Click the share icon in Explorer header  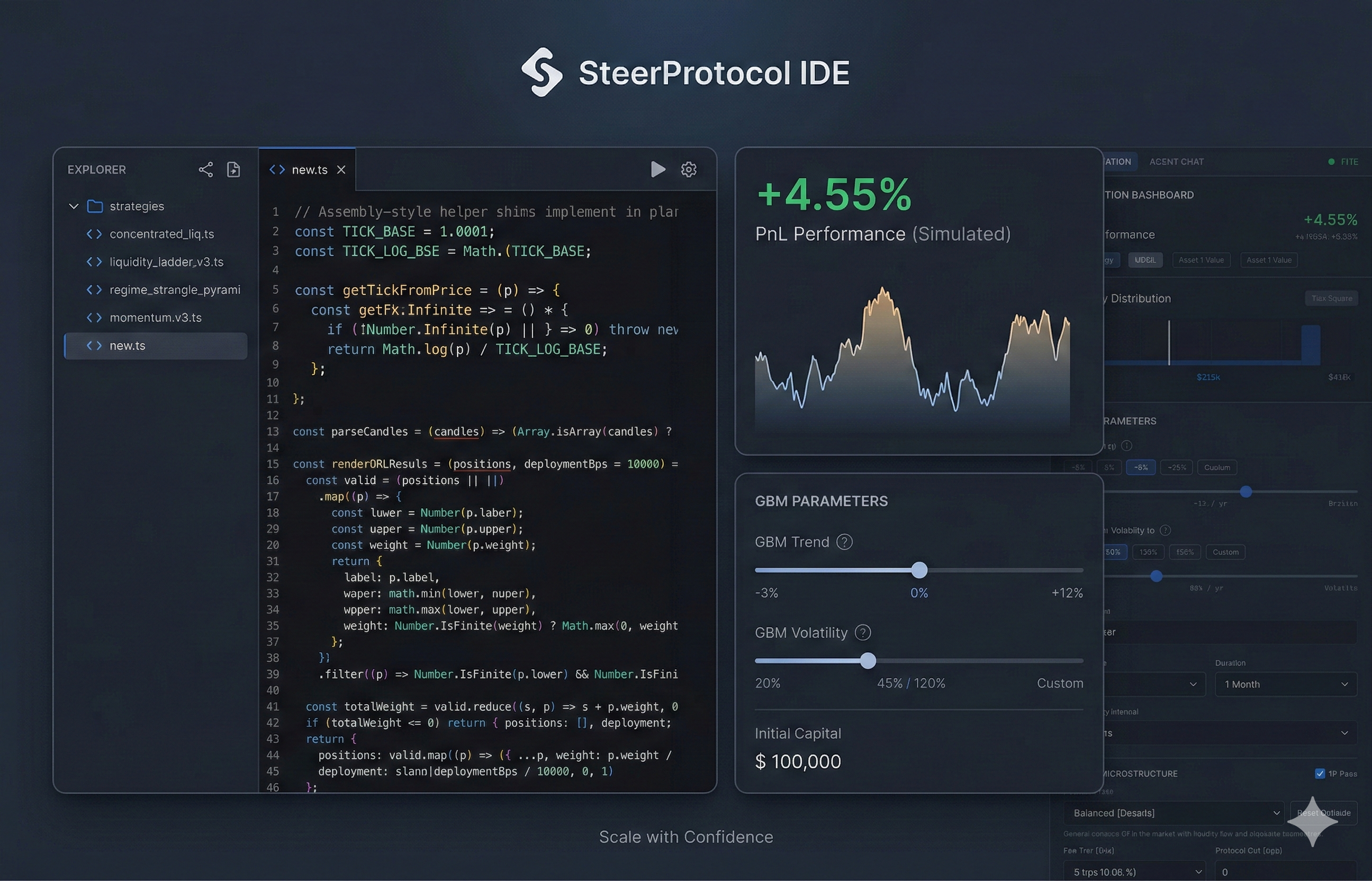click(205, 169)
